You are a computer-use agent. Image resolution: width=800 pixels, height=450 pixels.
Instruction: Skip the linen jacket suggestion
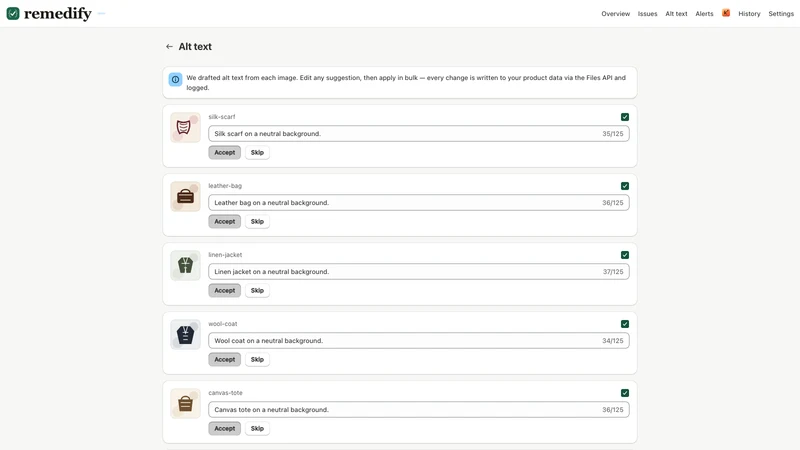pos(257,290)
